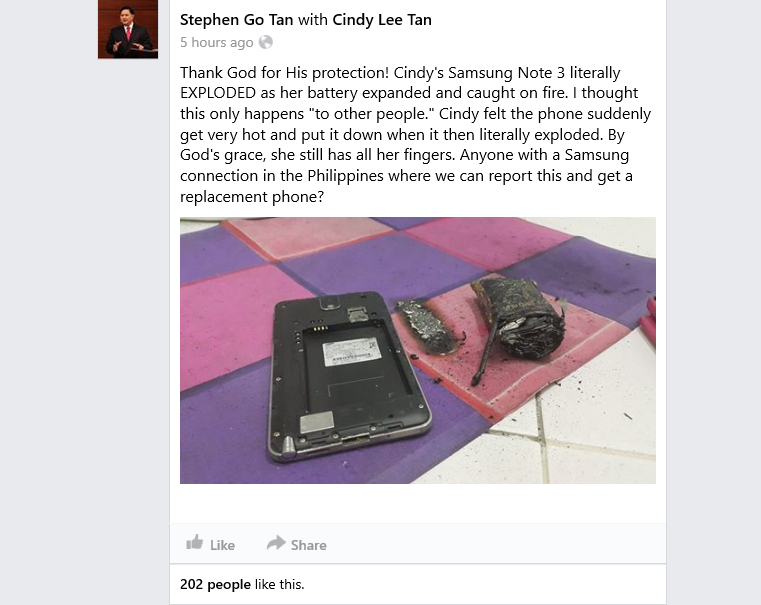
Task: Click the word 'with' between the names
Action: click(x=313, y=20)
